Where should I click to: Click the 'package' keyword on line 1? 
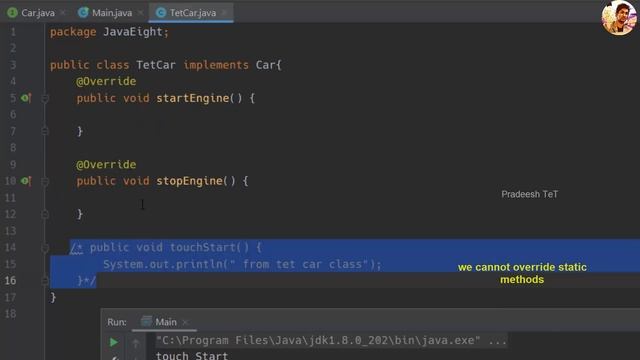73,32
